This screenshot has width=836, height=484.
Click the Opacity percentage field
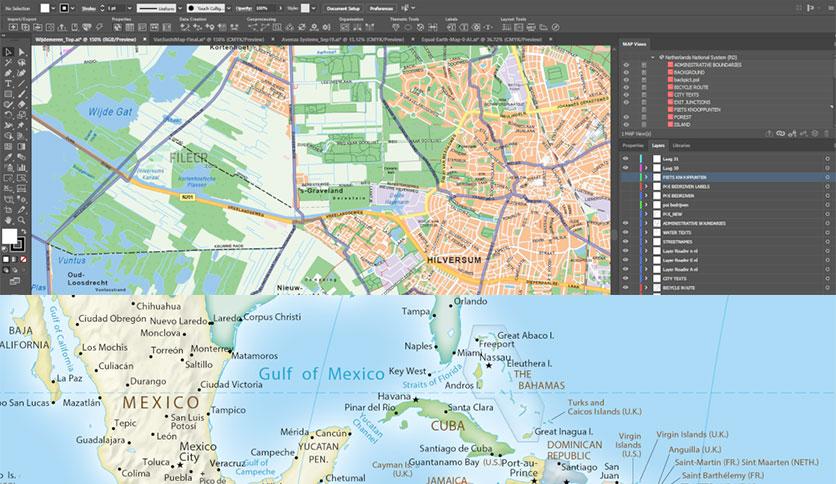click(x=264, y=8)
